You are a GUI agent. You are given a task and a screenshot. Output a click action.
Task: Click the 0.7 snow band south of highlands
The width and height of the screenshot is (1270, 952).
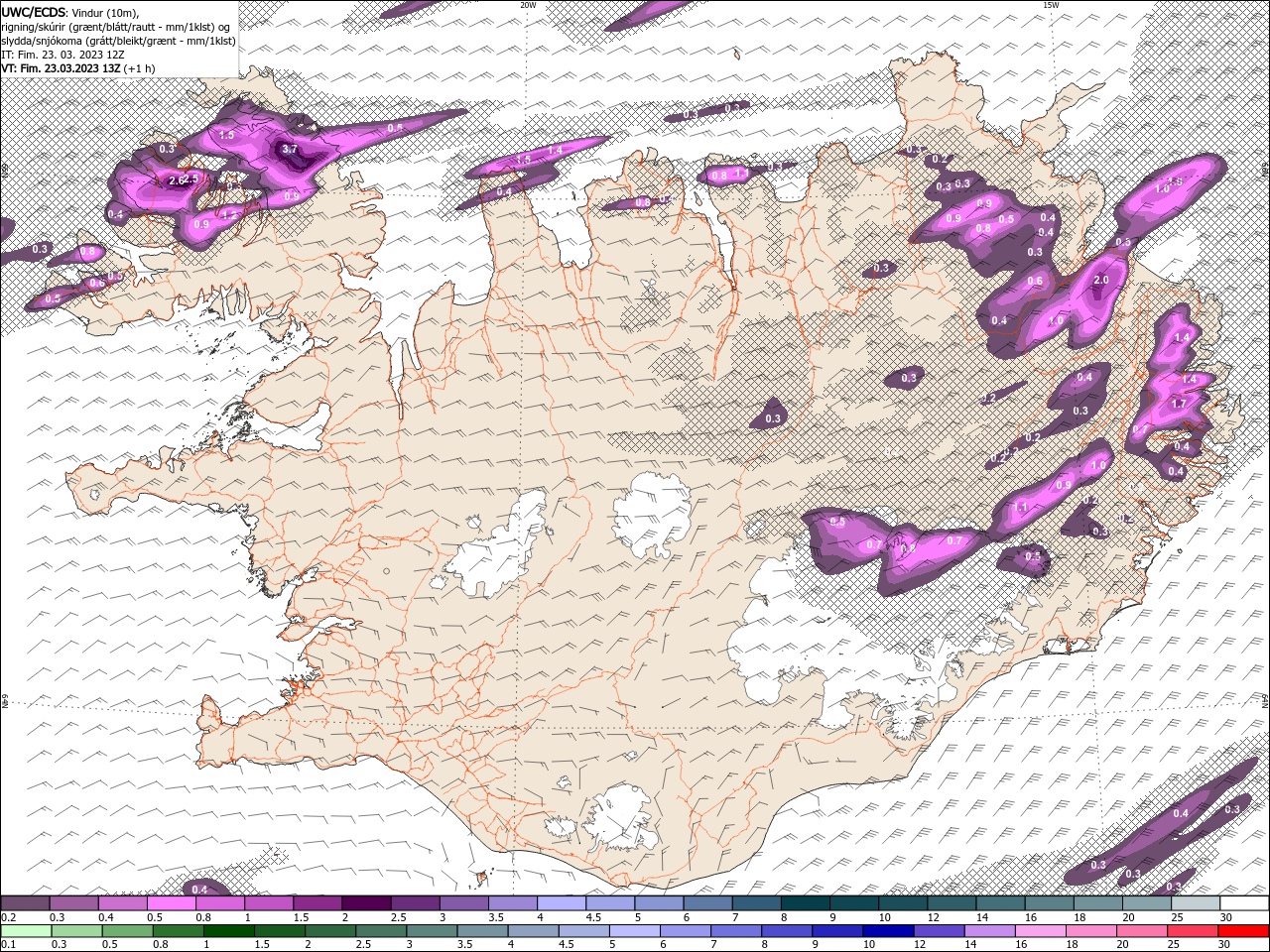(954, 540)
